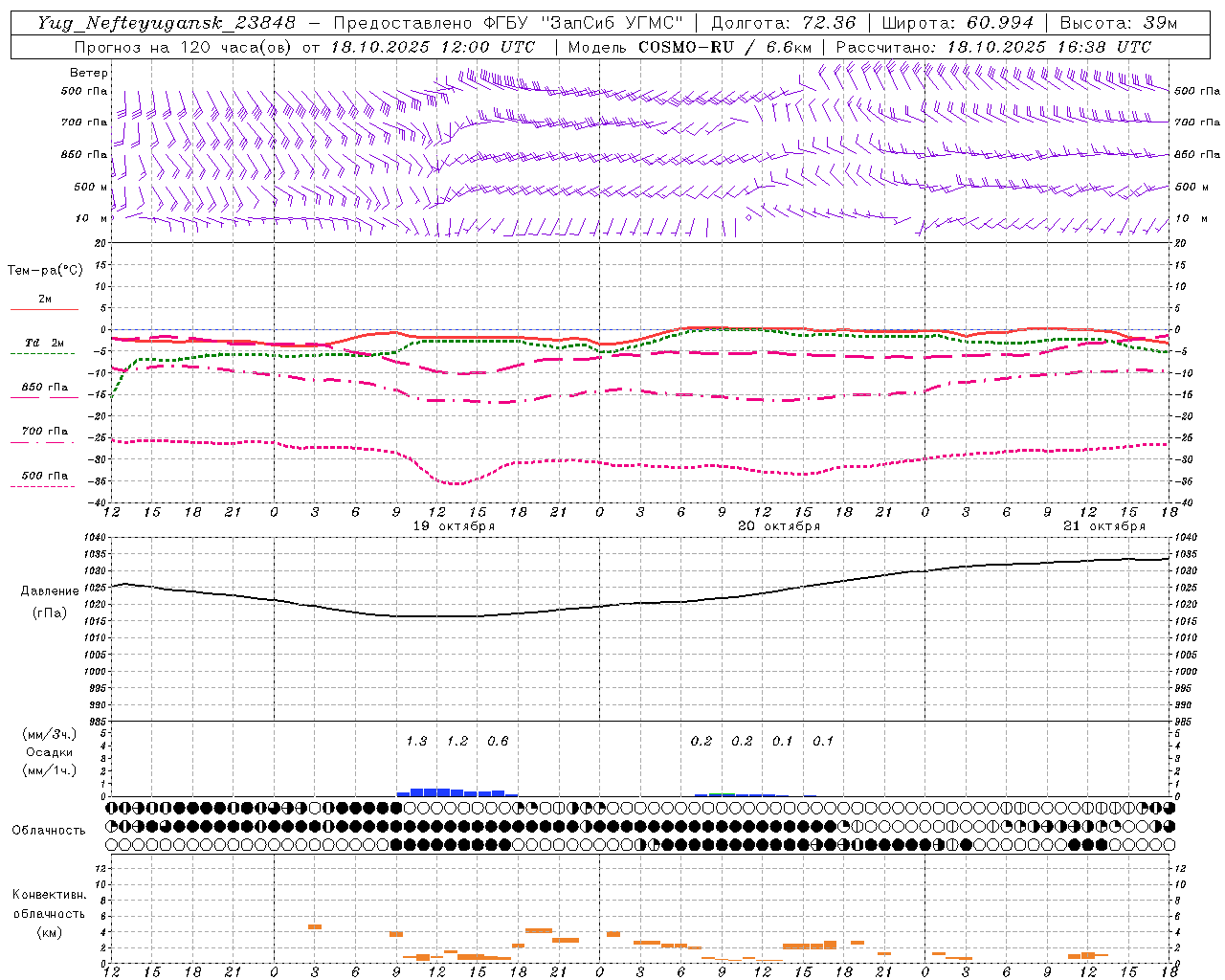Image resolution: width=1225 pixels, height=980 pixels.
Task: Click the 19 октября date label
Action: click(x=454, y=526)
